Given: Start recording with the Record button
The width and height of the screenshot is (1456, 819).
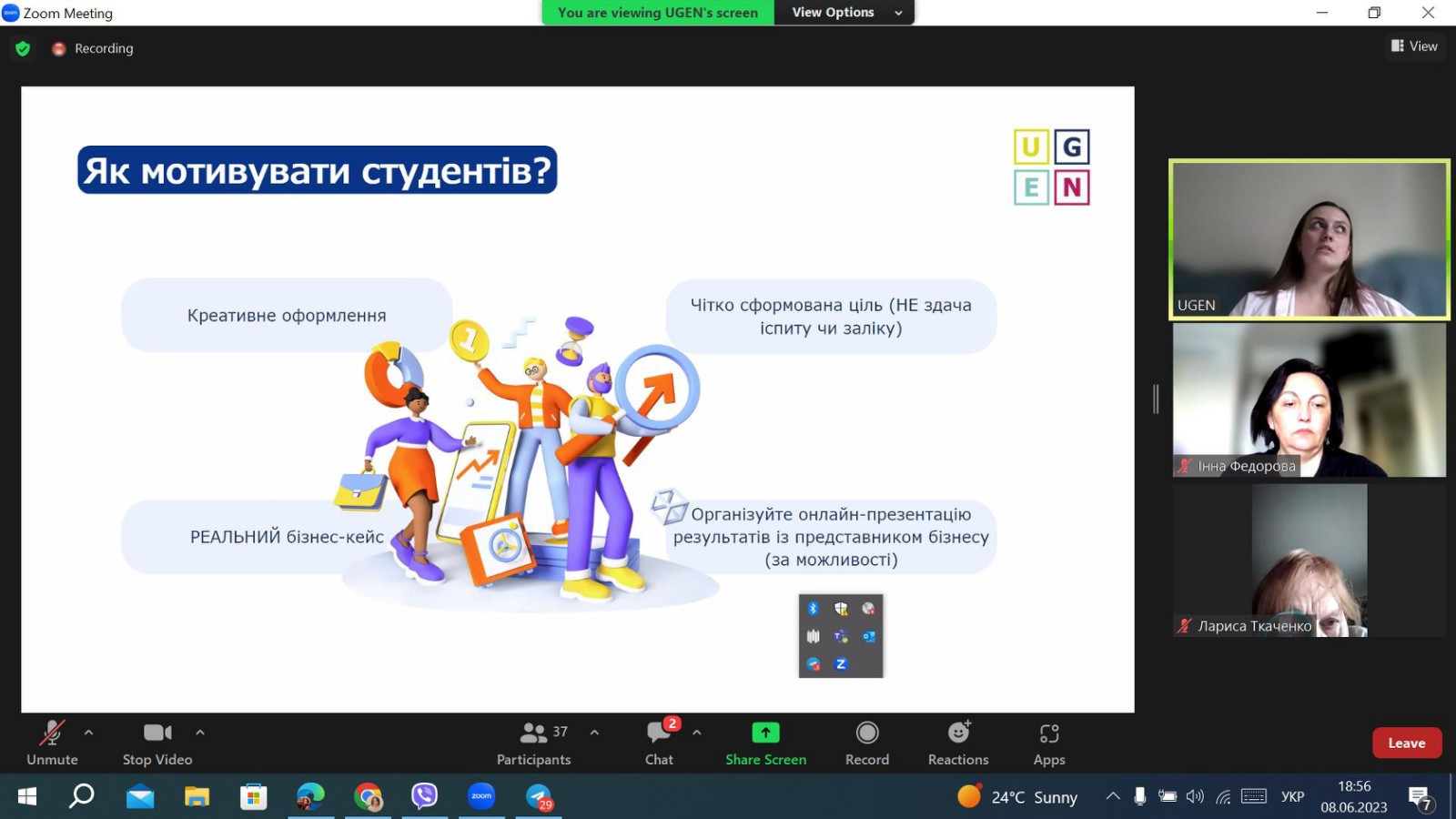Looking at the screenshot, I should tap(866, 743).
